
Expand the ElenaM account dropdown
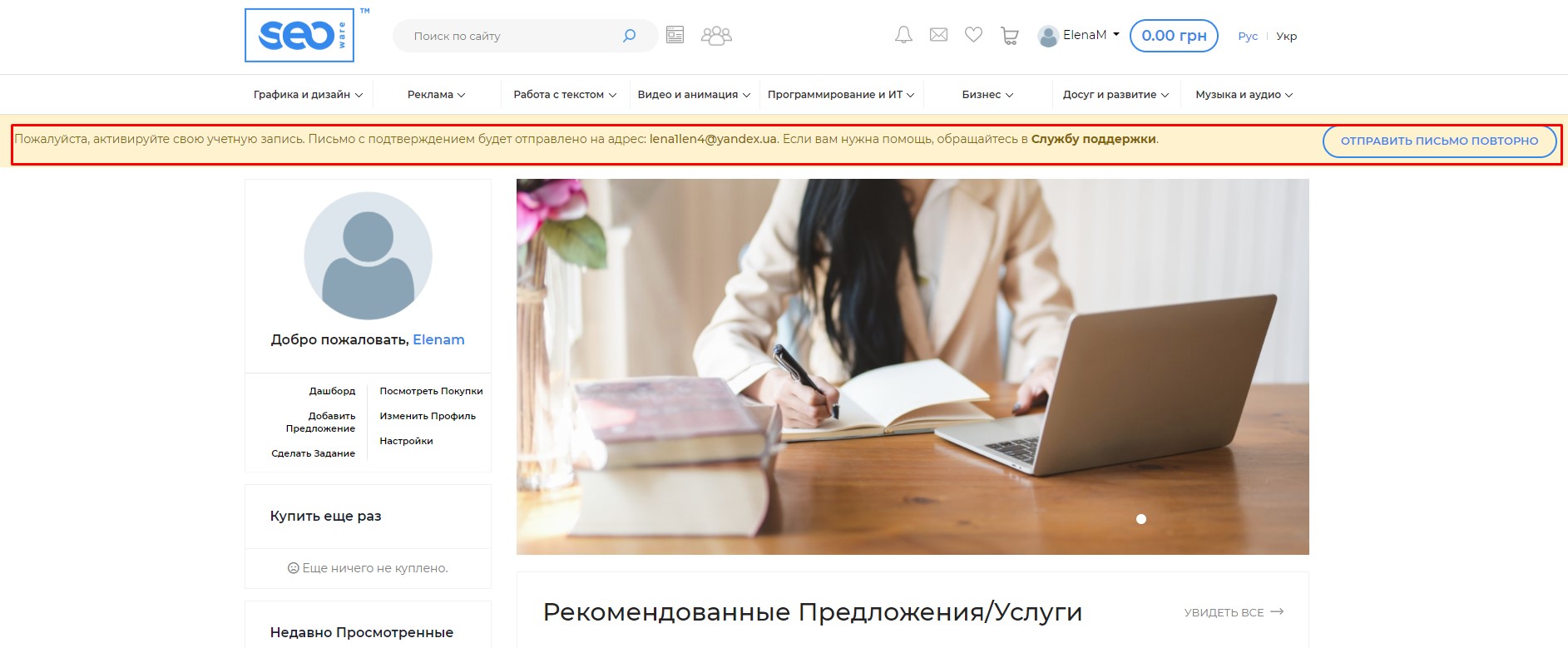[x=1080, y=36]
